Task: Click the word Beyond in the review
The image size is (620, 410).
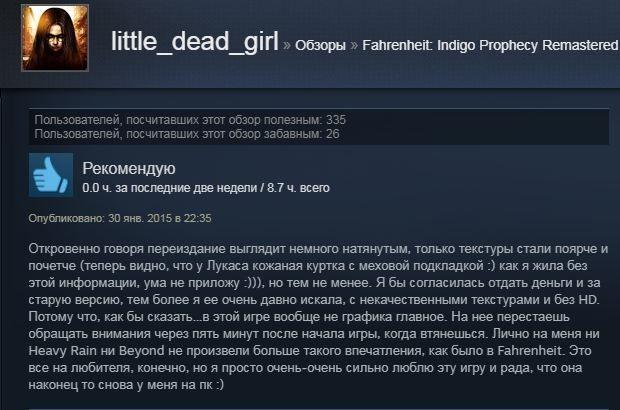Action: click(142, 351)
